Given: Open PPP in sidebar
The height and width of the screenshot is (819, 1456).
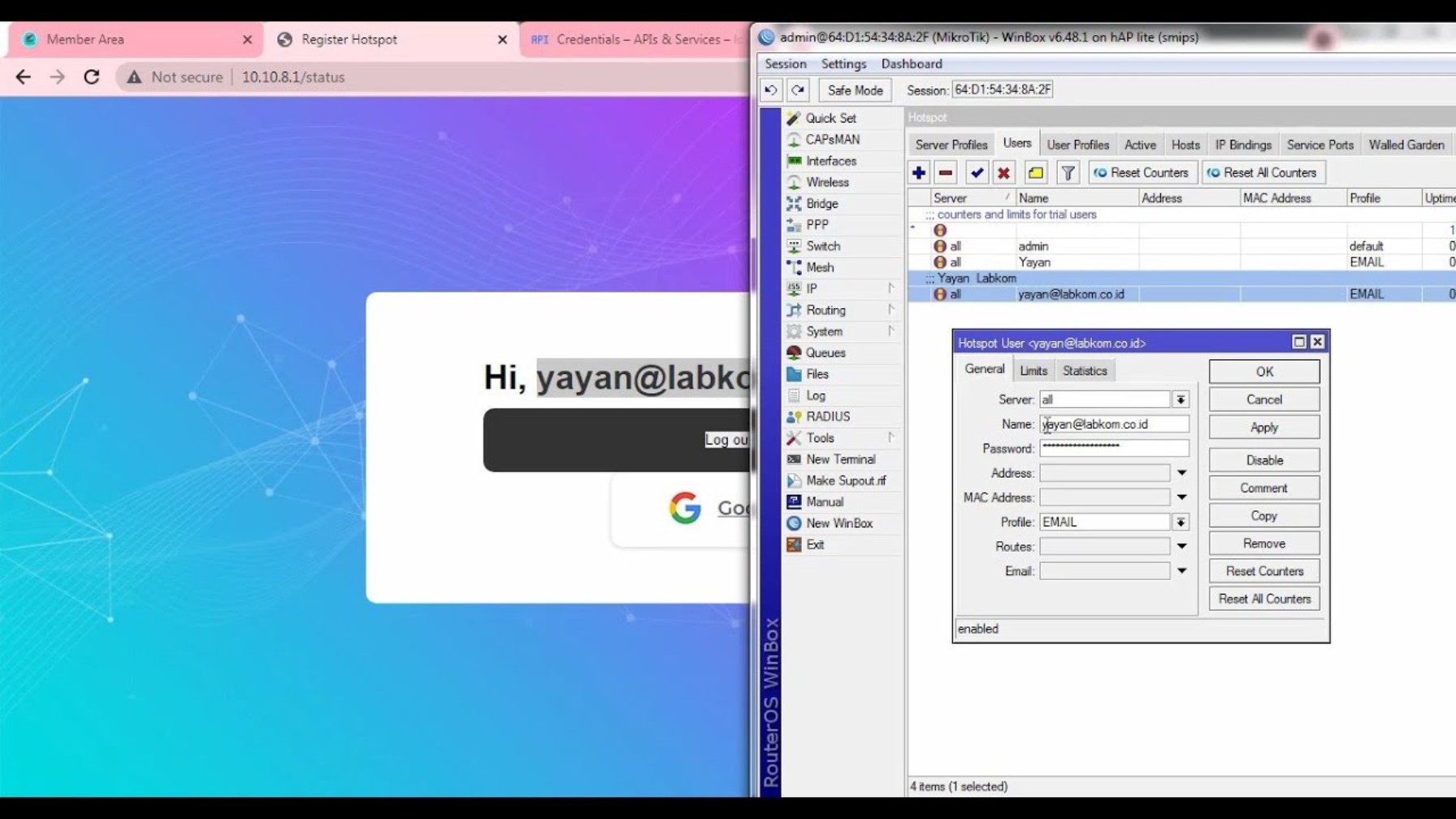Looking at the screenshot, I should pyautogui.click(x=817, y=225).
